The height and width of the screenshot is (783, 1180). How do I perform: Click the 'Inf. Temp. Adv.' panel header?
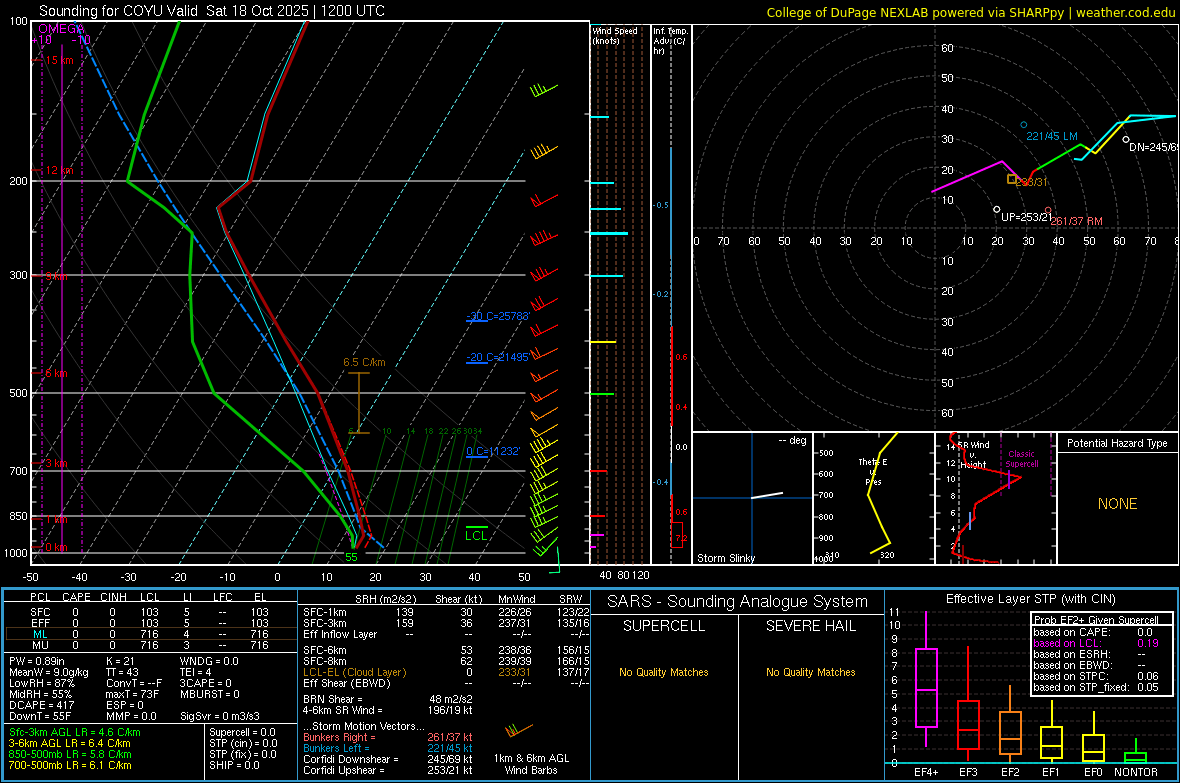click(x=670, y=41)
